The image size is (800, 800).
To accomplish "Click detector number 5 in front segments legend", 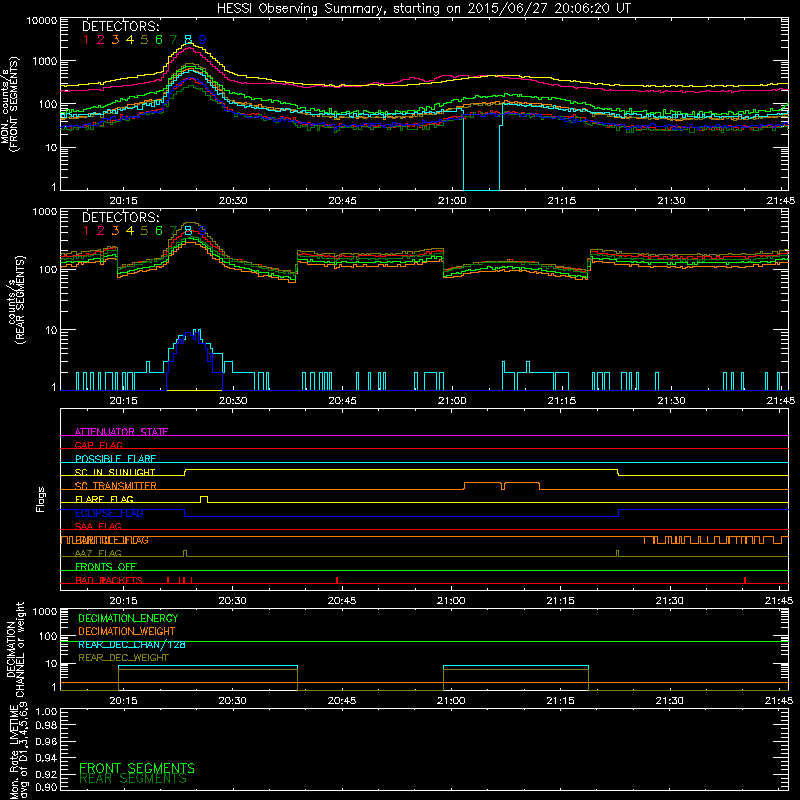I will (x=144, y=40).
